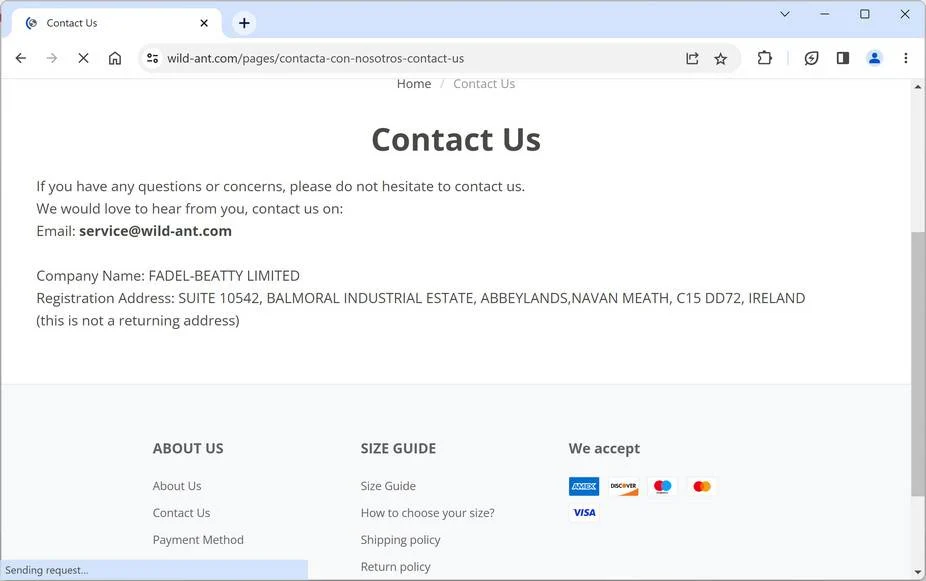This screenshot has width=926, height=581.
Task: Go back to previous page
Action: pyautogui.click(x=21, y=58)
